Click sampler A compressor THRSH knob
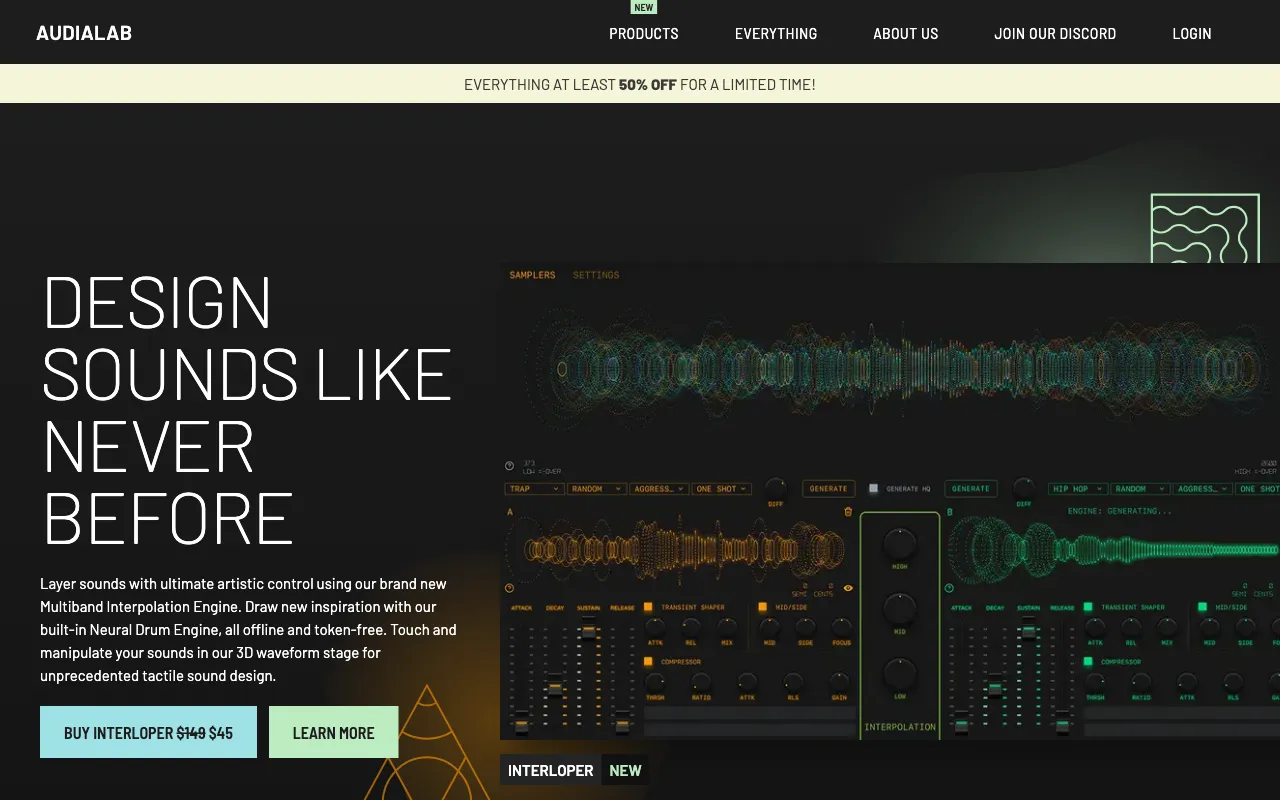The image size is (1280, 800). click(x=655, y=682)
